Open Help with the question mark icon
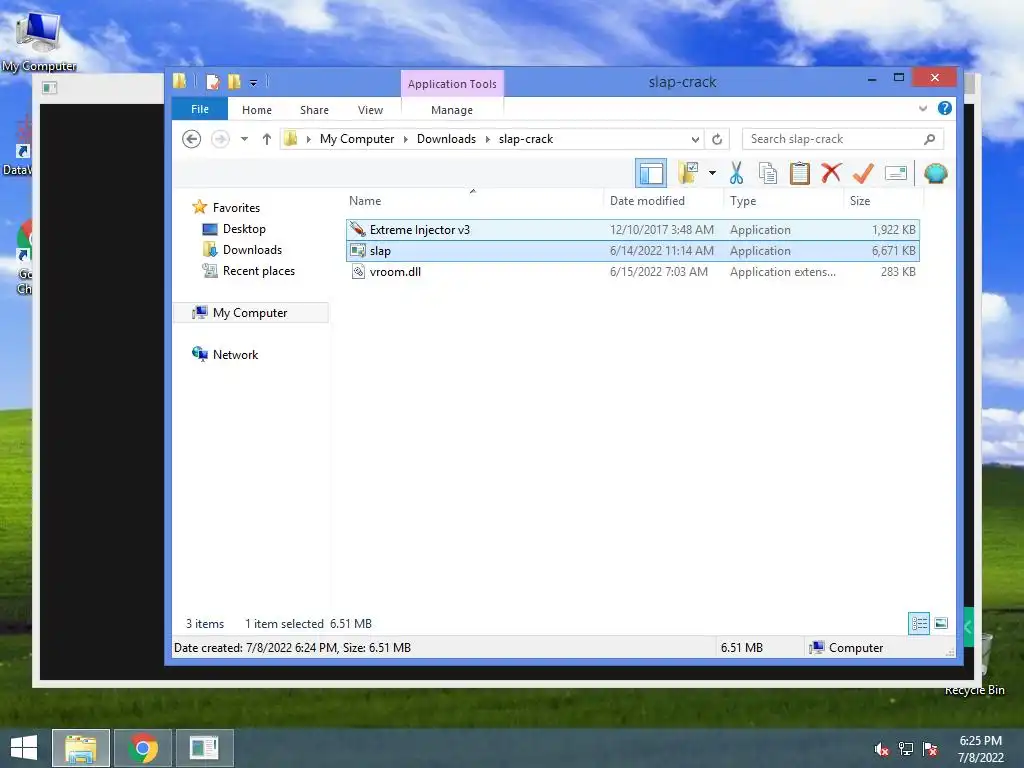1024x768 pixels. click(944, 108)
